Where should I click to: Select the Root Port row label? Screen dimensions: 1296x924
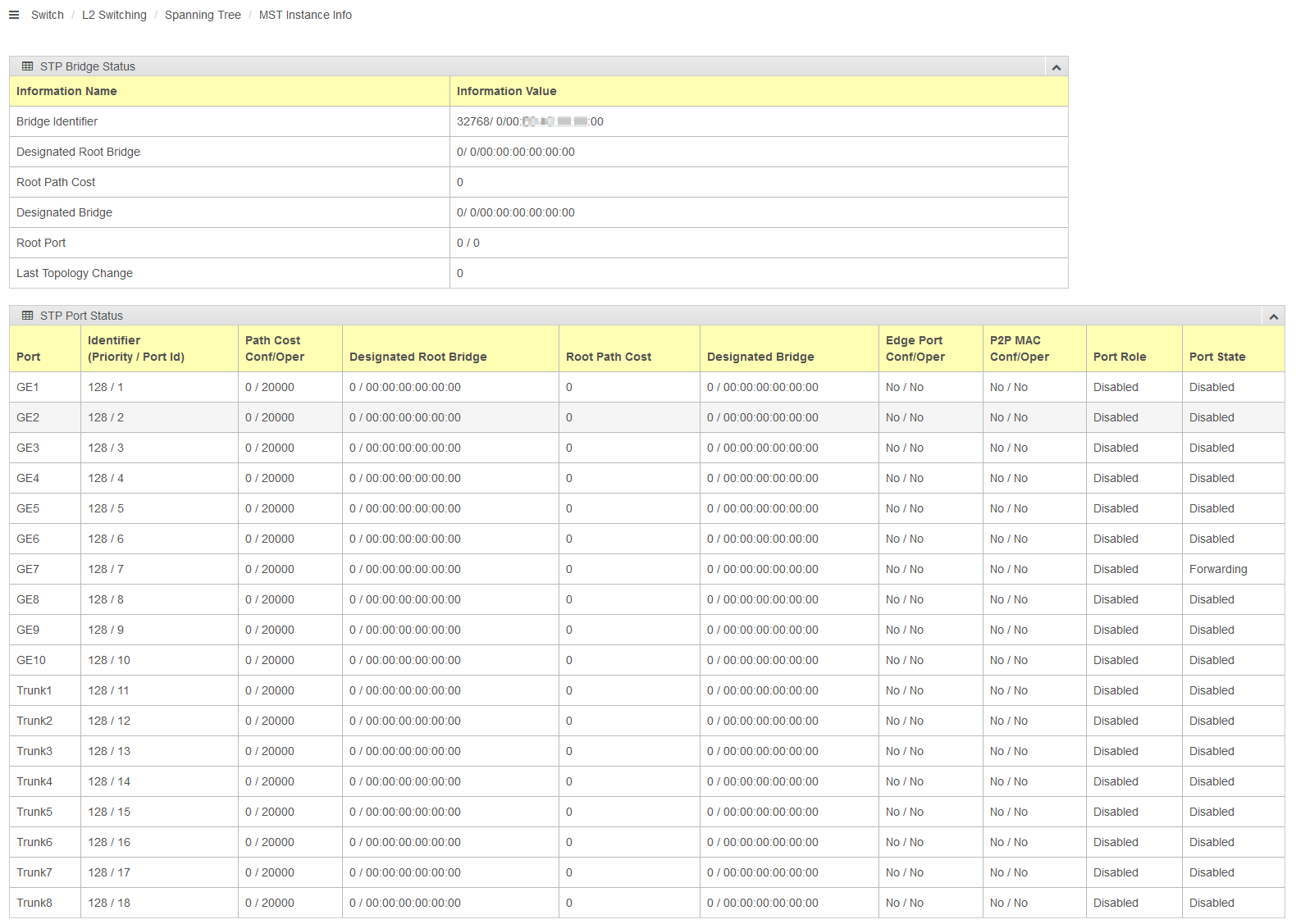[x=41, y=243]
